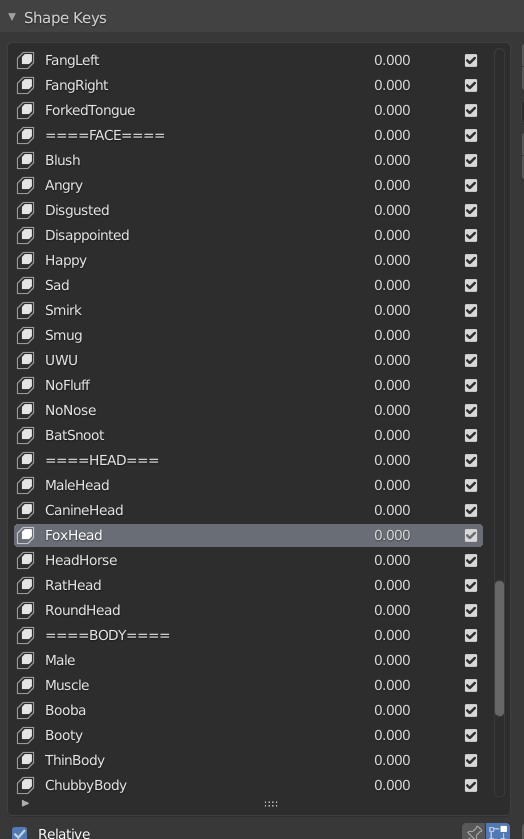Disable the Angry shape key checkbox
The width and height of the screenshot is (524, 839).
(470, 185)
